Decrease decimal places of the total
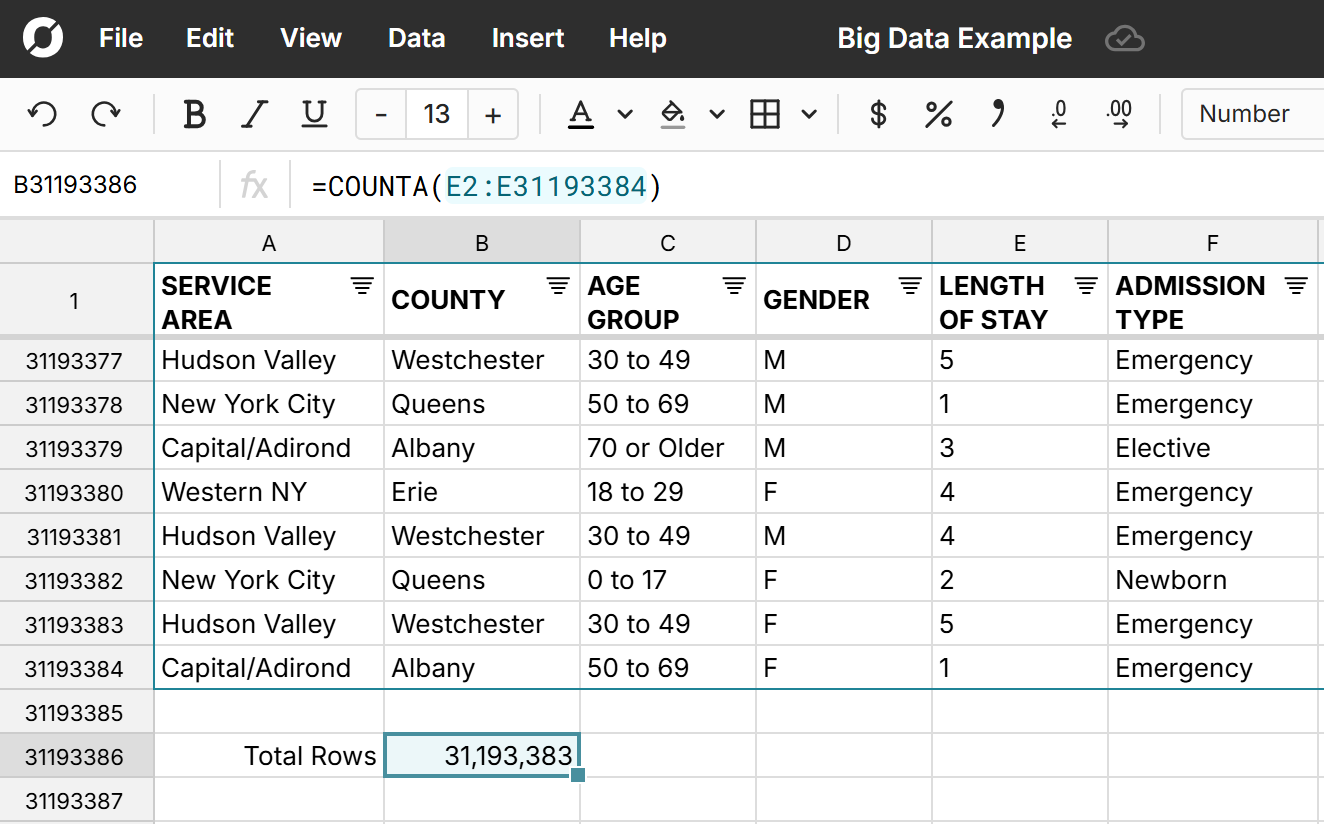Screen dimensions: 1324x824 [x=1057, y=114]
